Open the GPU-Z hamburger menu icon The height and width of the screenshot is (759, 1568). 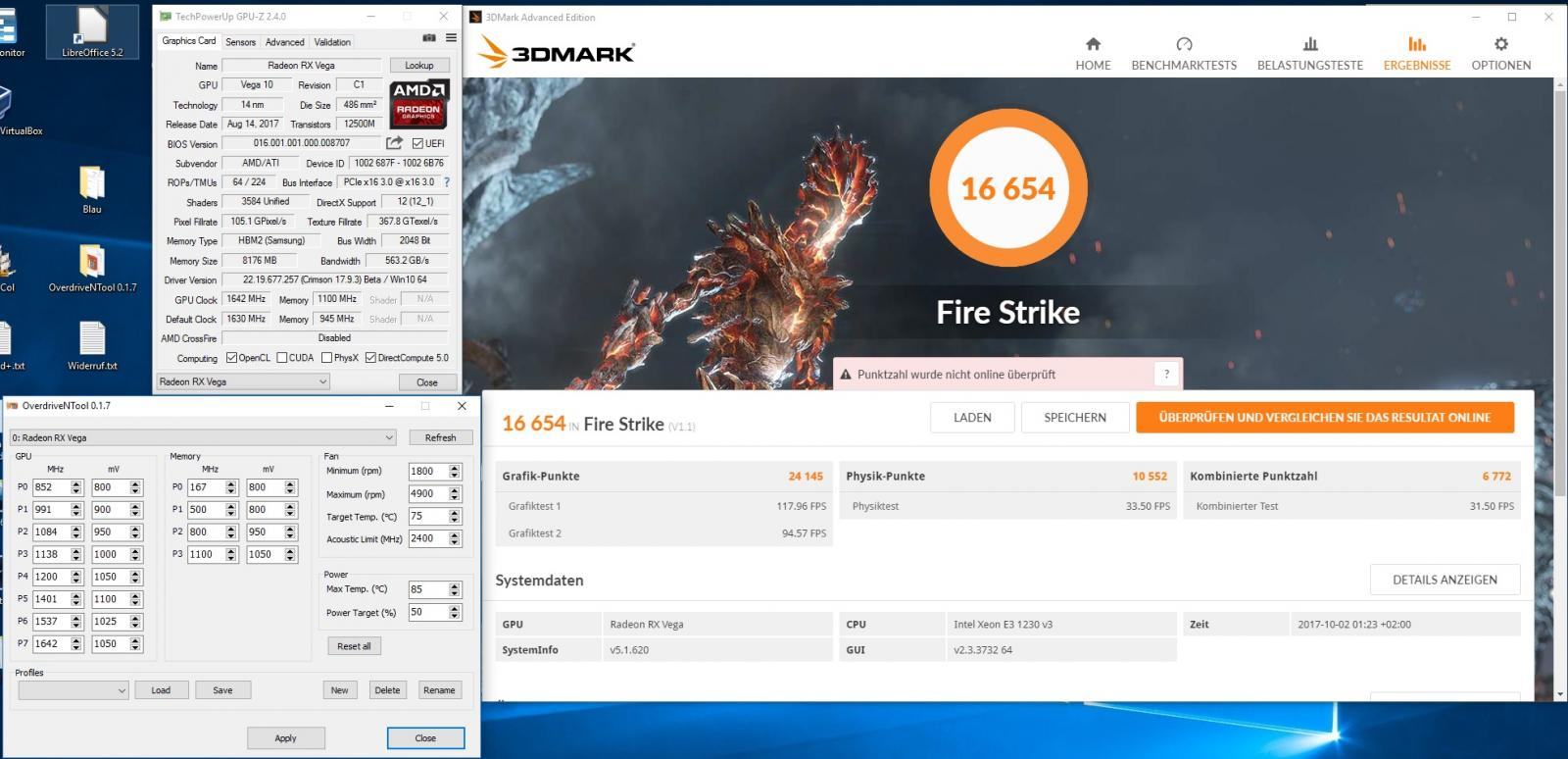451,38
